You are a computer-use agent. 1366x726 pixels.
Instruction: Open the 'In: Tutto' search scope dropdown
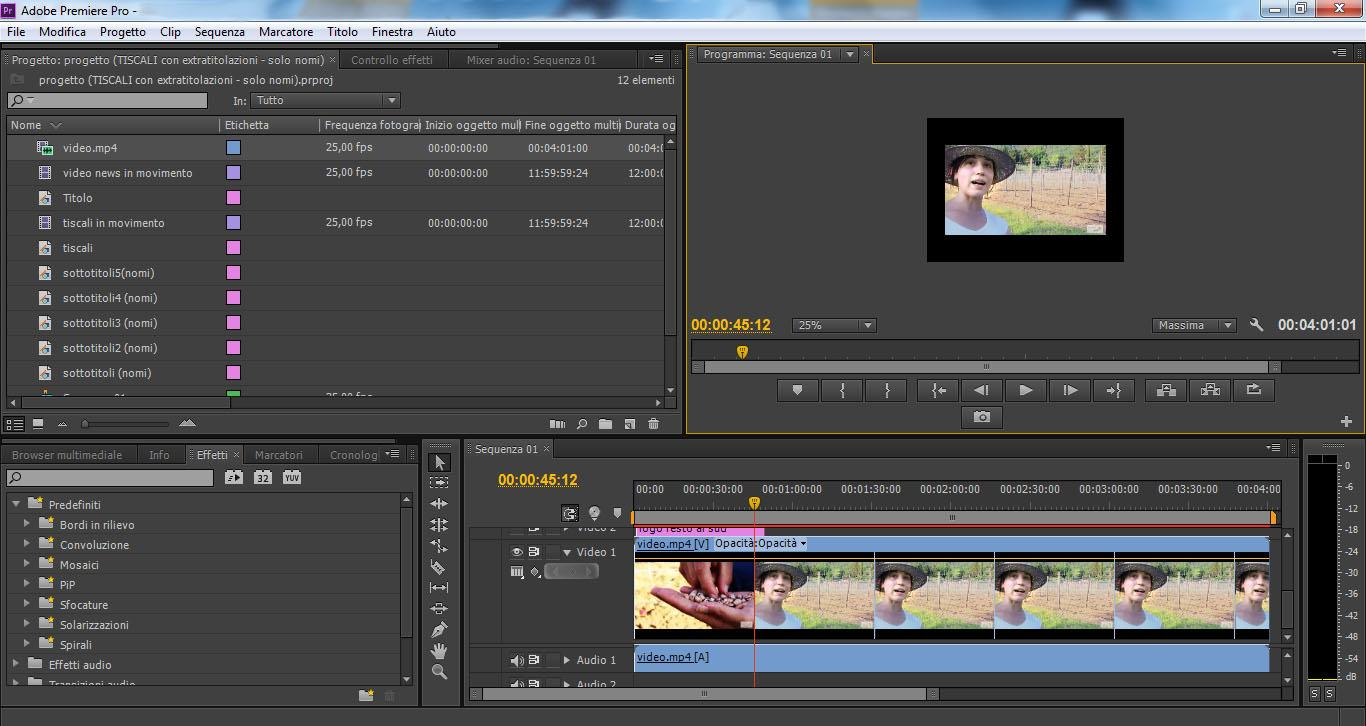325,100
